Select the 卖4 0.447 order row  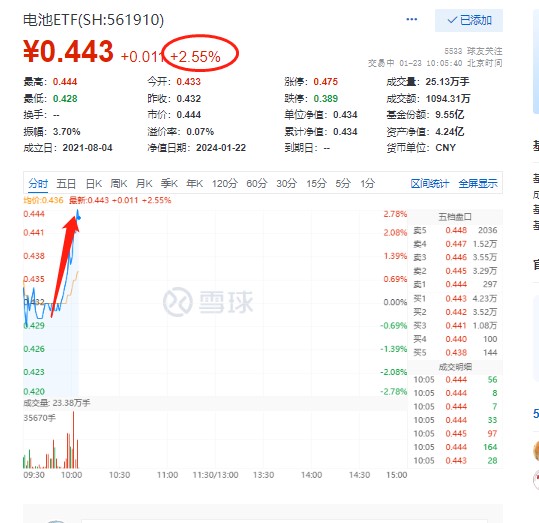(455, 244)
